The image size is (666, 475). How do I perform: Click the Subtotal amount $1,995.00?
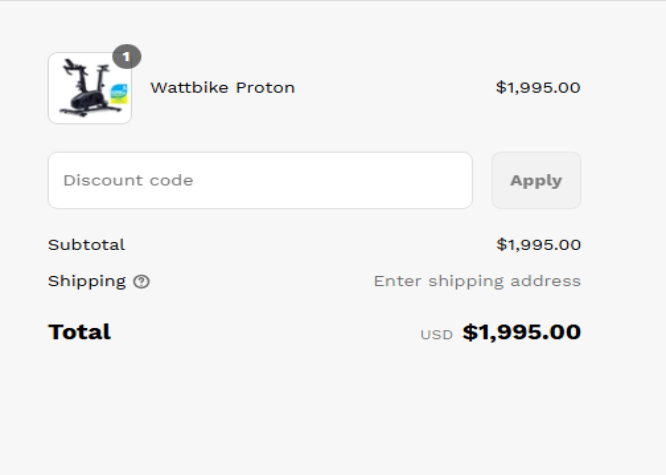[538, 245]
